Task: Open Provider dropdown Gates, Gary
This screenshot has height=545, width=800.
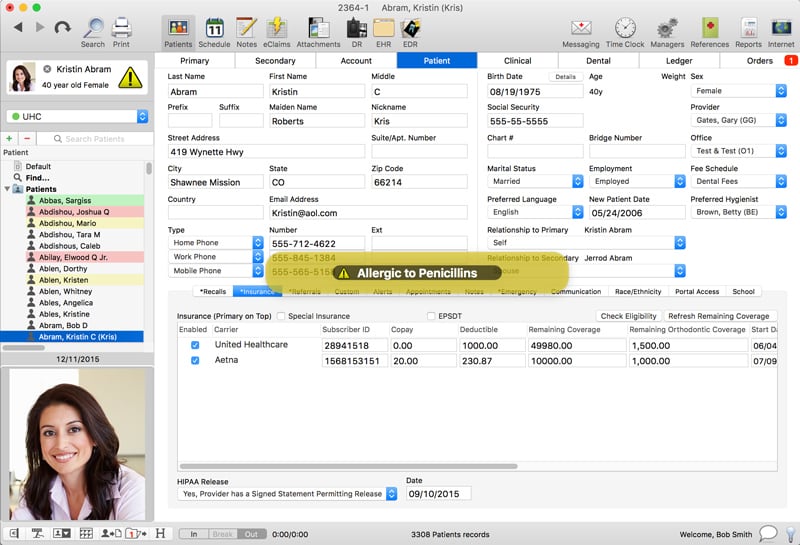Action: [x=738, y=120]
